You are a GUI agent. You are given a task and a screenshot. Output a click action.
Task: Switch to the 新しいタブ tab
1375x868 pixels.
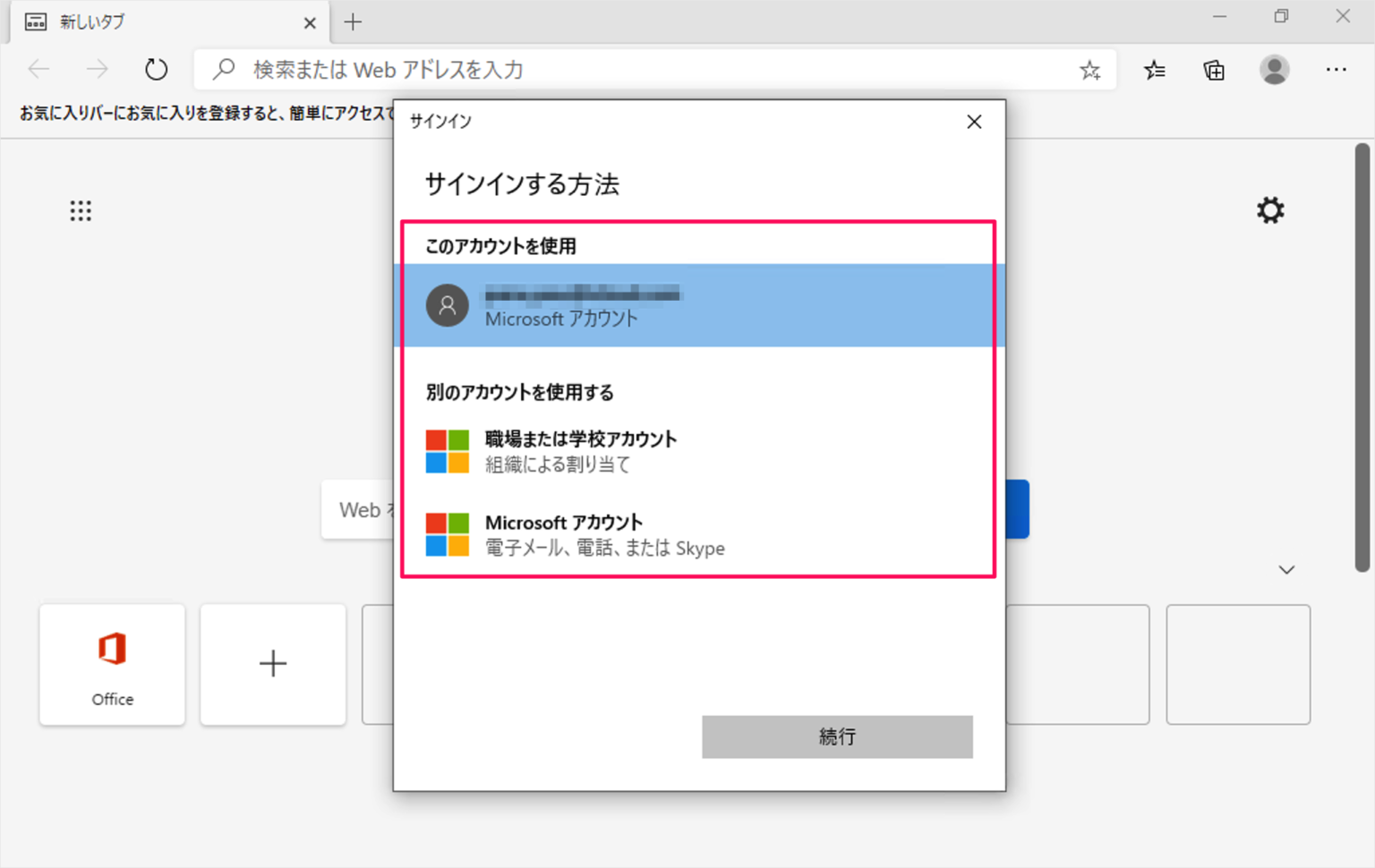[161, 21]
